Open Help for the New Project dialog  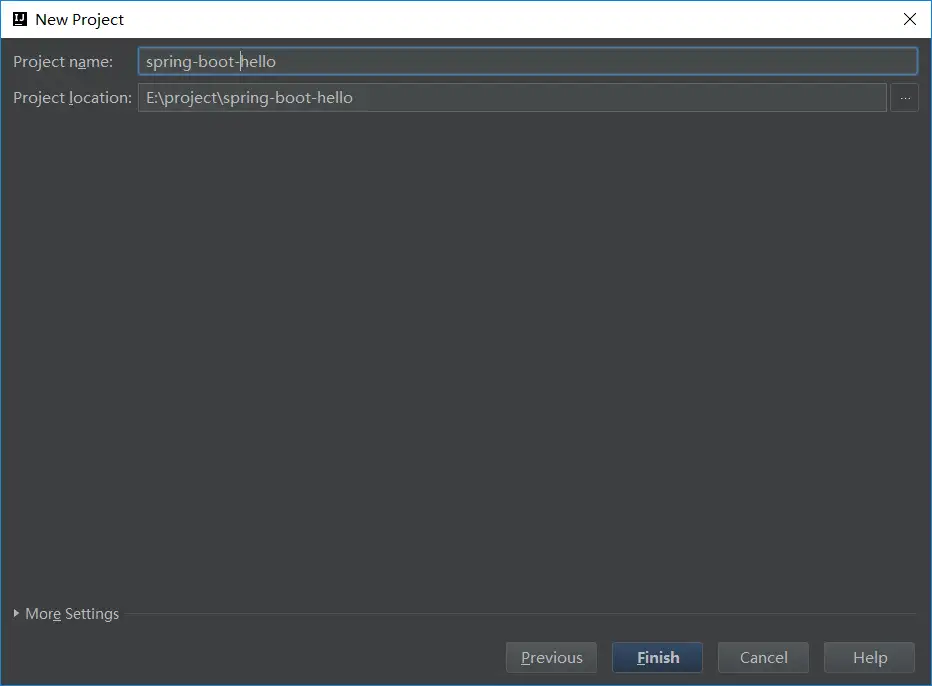coord(869,658)
